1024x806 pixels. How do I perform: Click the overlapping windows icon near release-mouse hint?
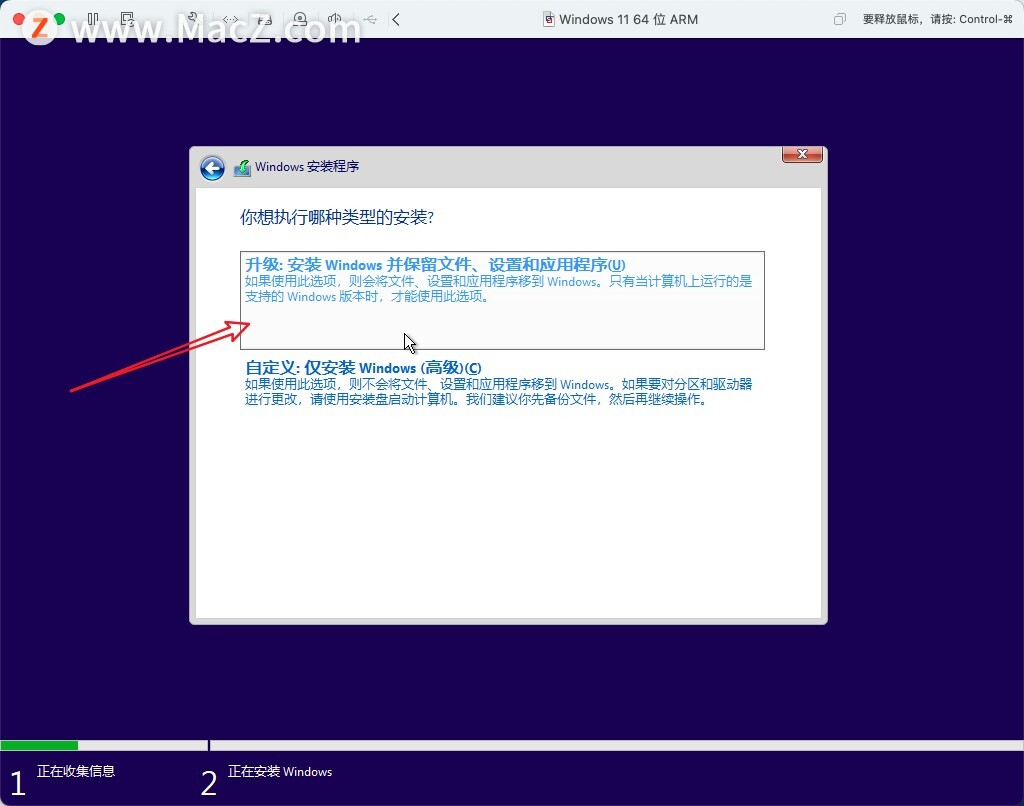point(839,20)
